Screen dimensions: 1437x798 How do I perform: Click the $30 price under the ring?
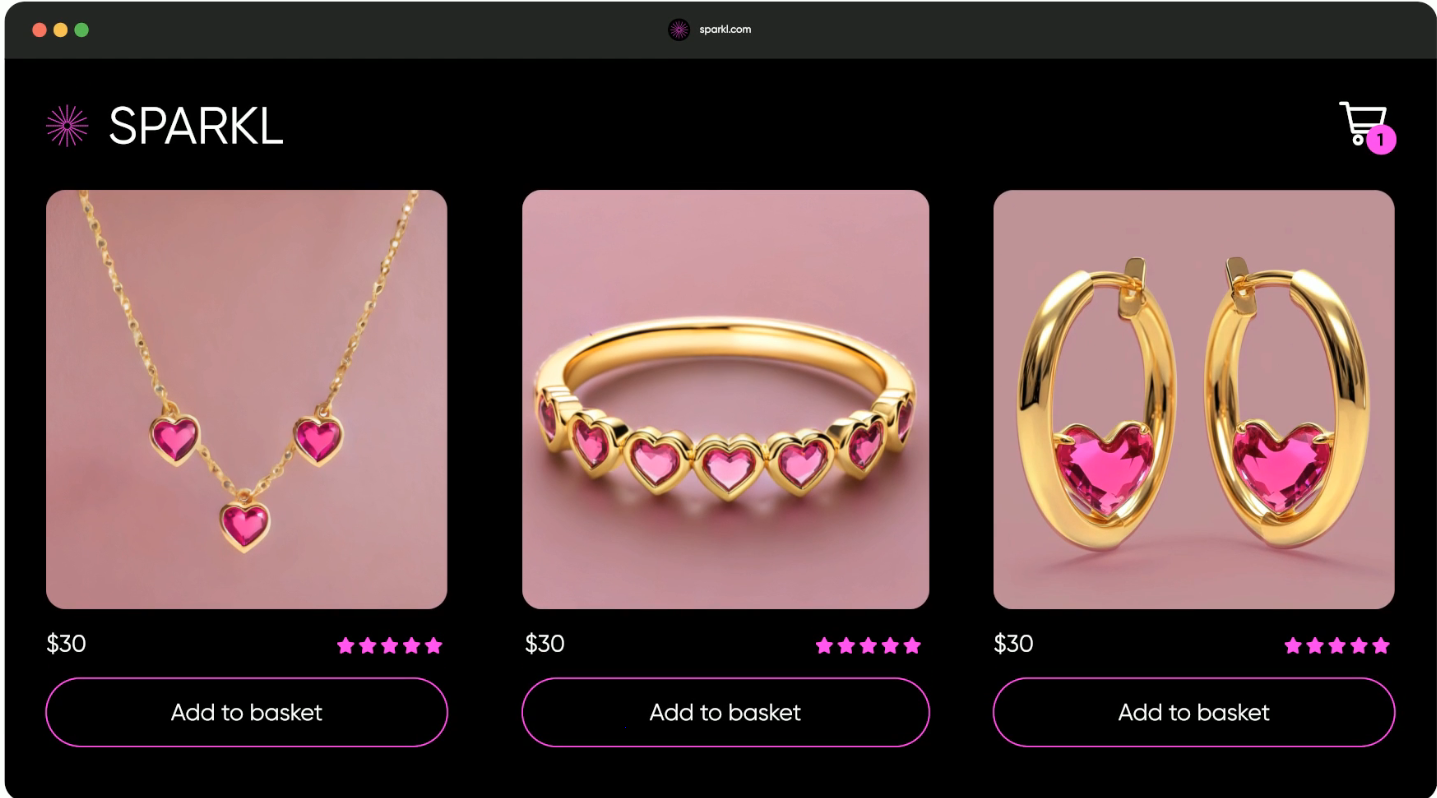point(545,643)
